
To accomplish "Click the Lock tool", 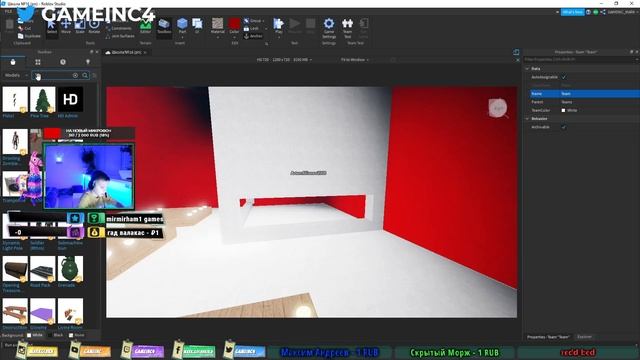I will coord(252,29).
